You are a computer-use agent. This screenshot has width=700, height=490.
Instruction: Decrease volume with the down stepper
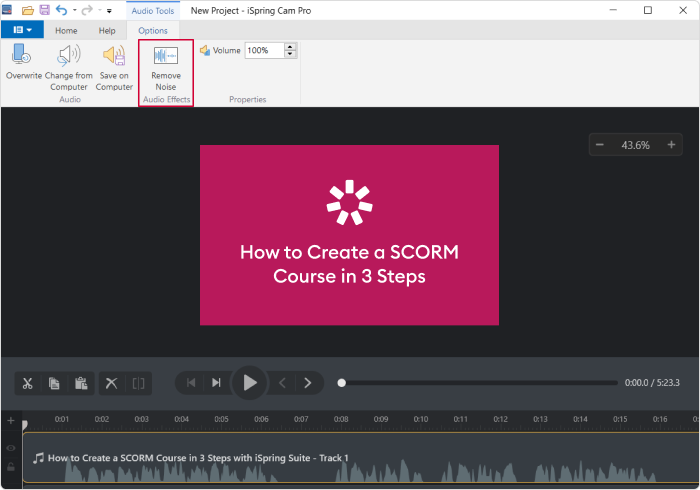tap(290, 54)
